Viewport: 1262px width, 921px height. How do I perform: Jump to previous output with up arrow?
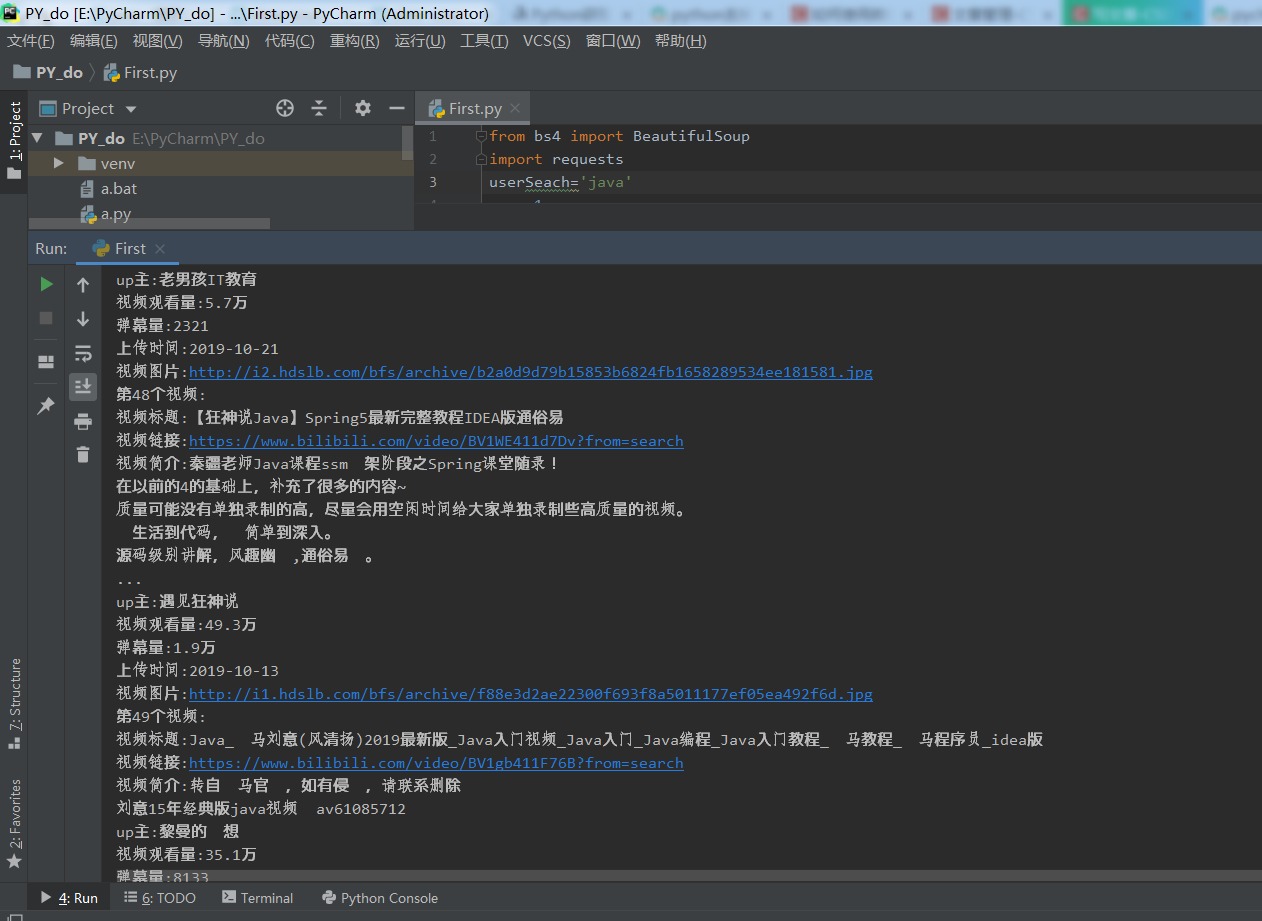(83, 284)
